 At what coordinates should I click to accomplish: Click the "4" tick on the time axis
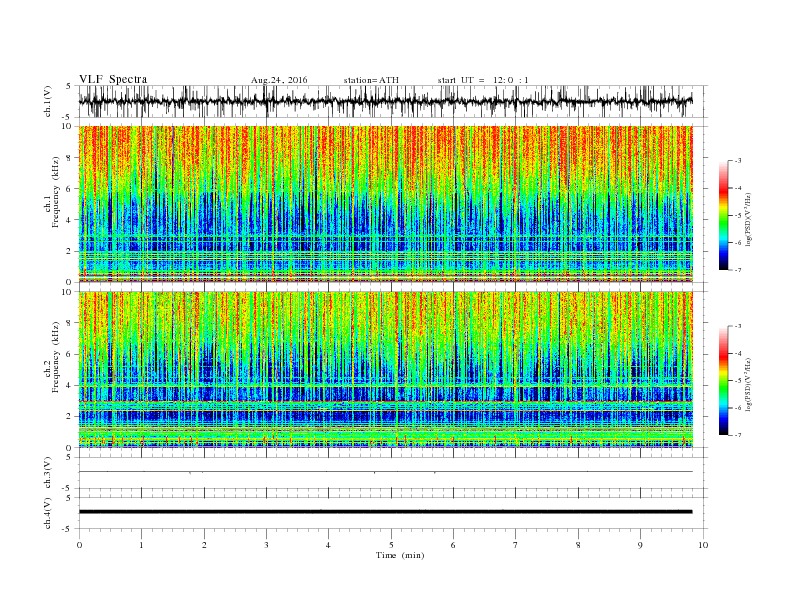tap(328, 545)
